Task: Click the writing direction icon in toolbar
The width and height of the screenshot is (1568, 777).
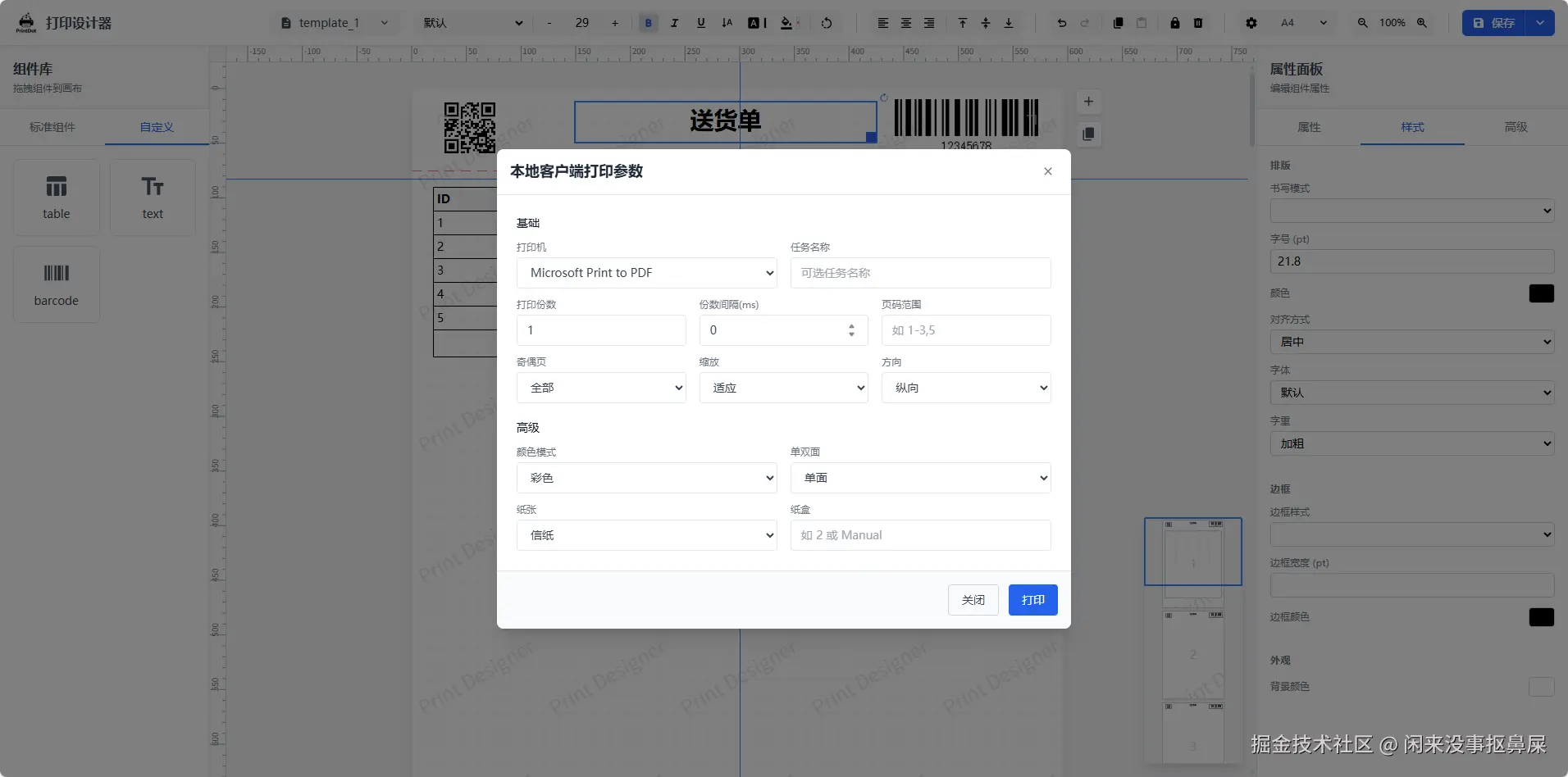Action: 727,23
